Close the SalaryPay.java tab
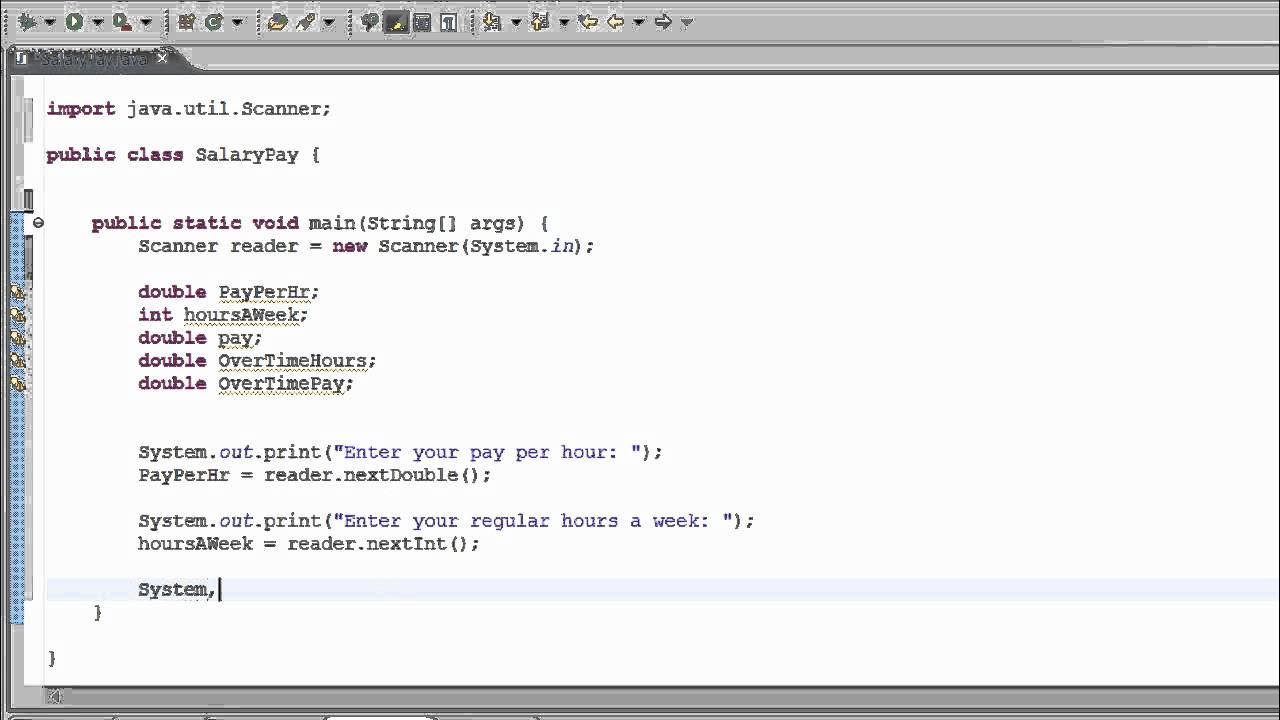1280x720 pixels. coord(162,59)
